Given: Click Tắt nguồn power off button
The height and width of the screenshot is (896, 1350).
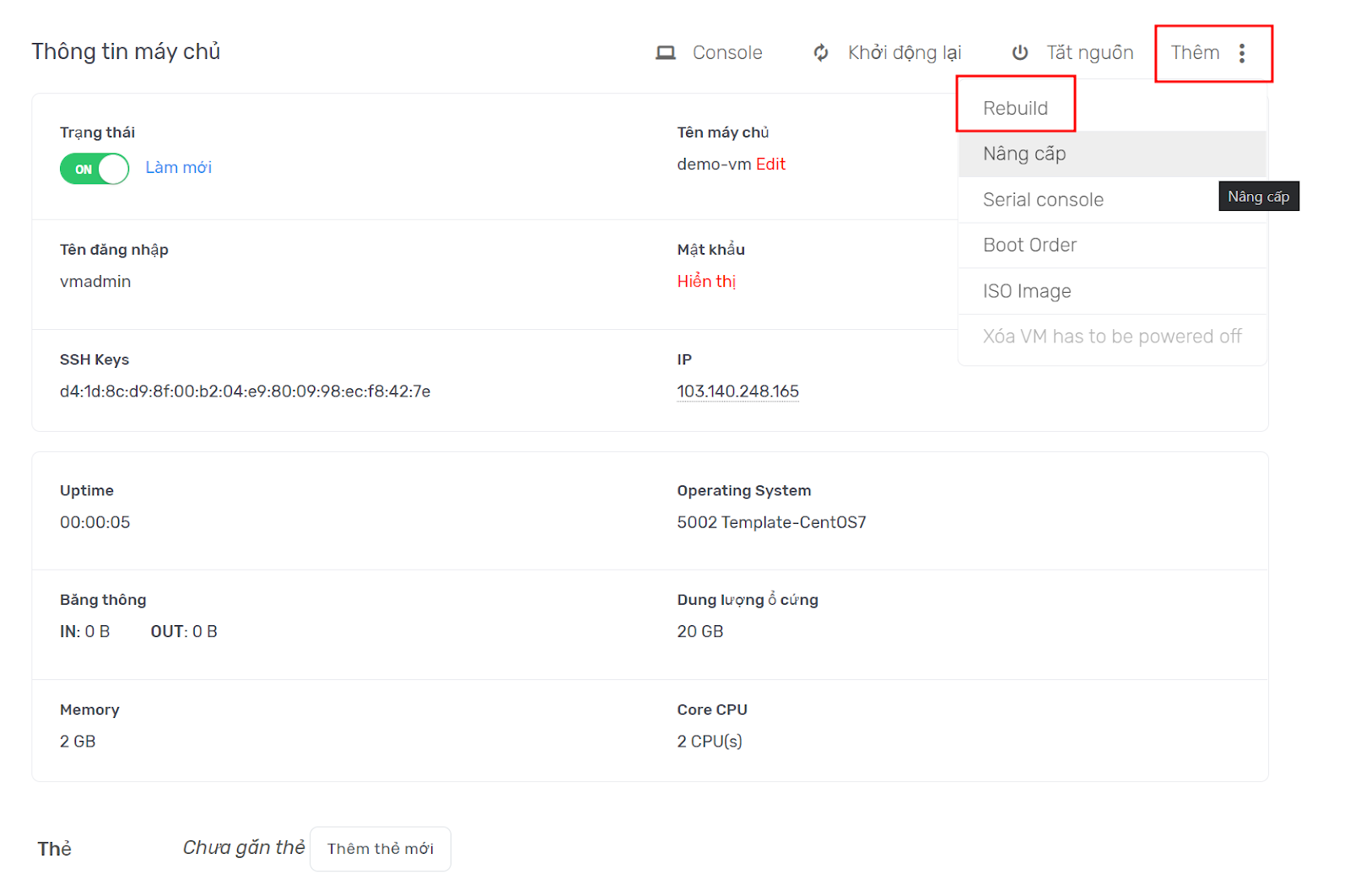Looking at the screenshot, I should (1089, 53).
